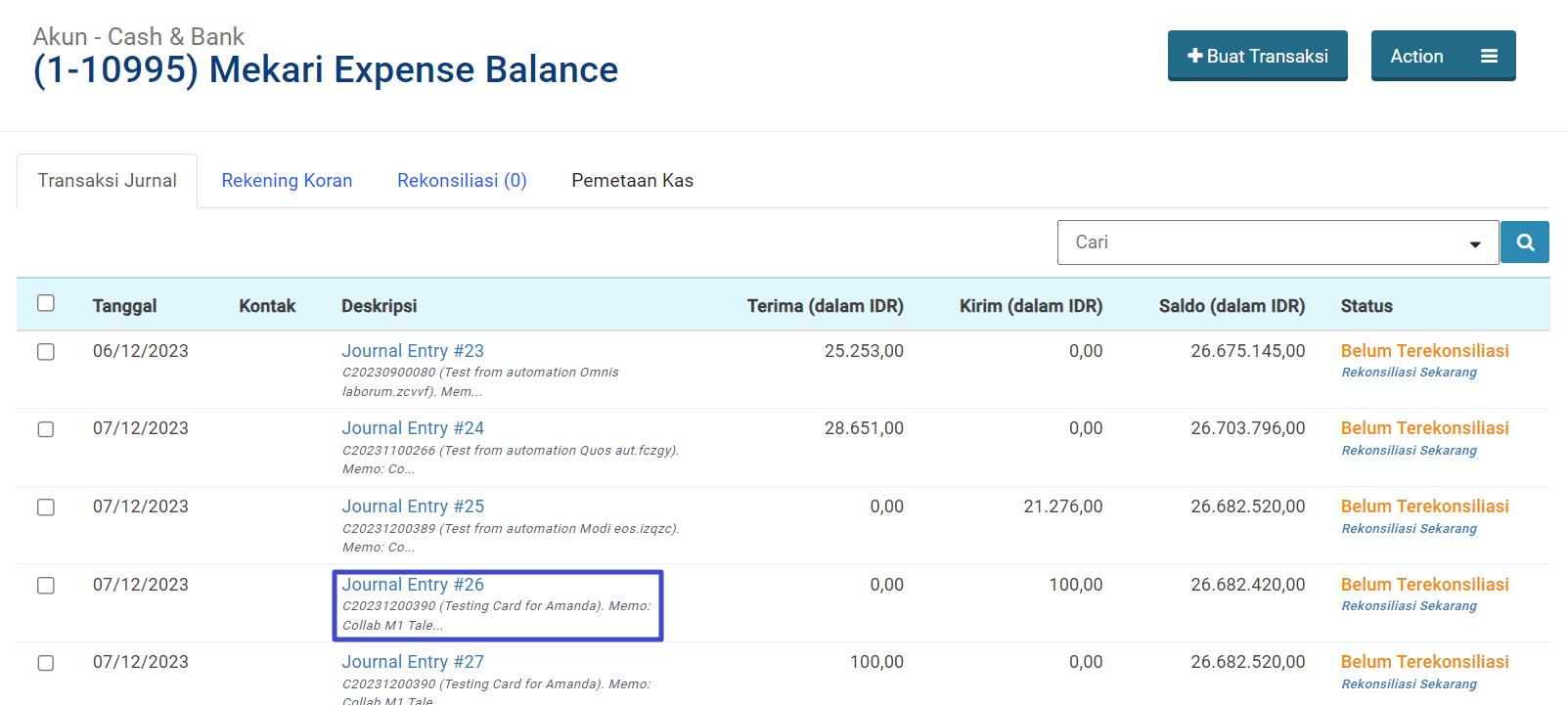The width and height of the screenshot is (1568, 705).
Task: Switch to the Transaksi Jurnal tab
Action: pos(108,181)
